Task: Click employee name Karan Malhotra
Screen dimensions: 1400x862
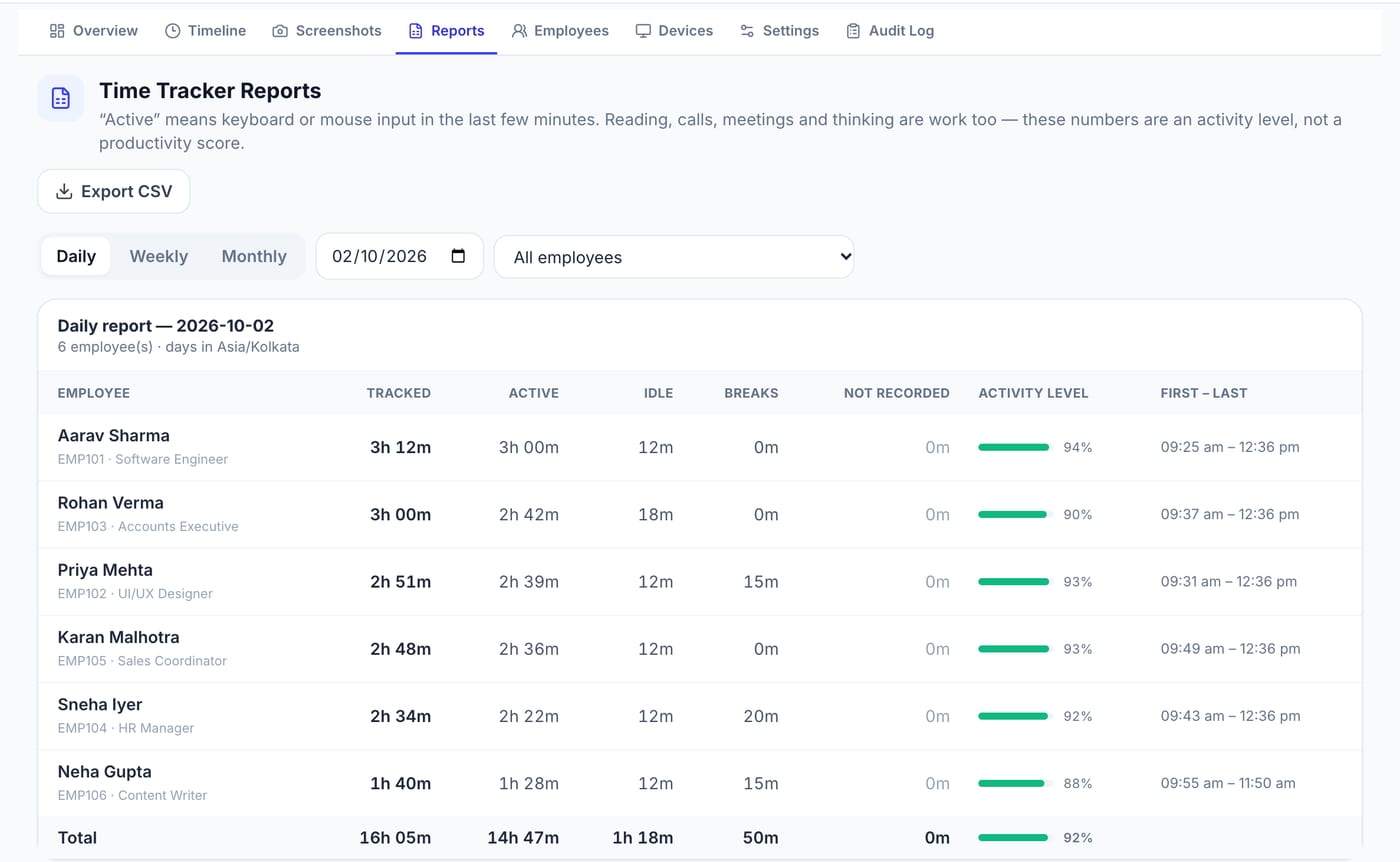Action: tap(119, 637)
